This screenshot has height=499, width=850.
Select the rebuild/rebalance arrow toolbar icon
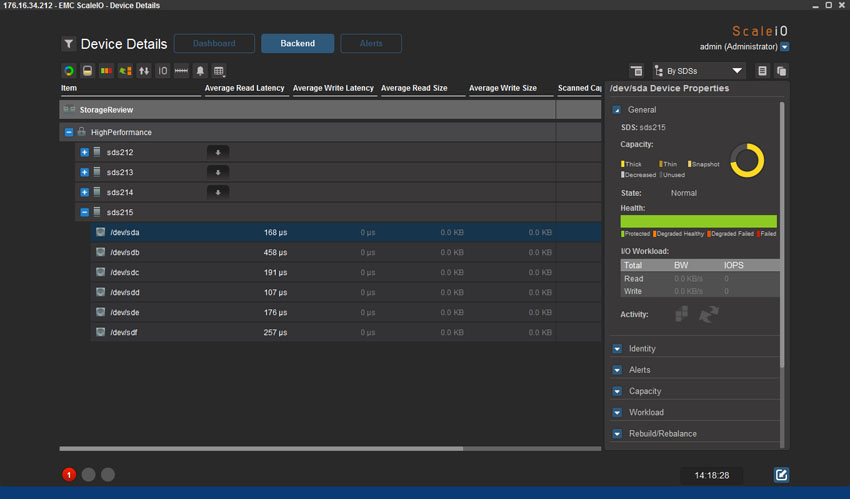(x=125, y=71)
